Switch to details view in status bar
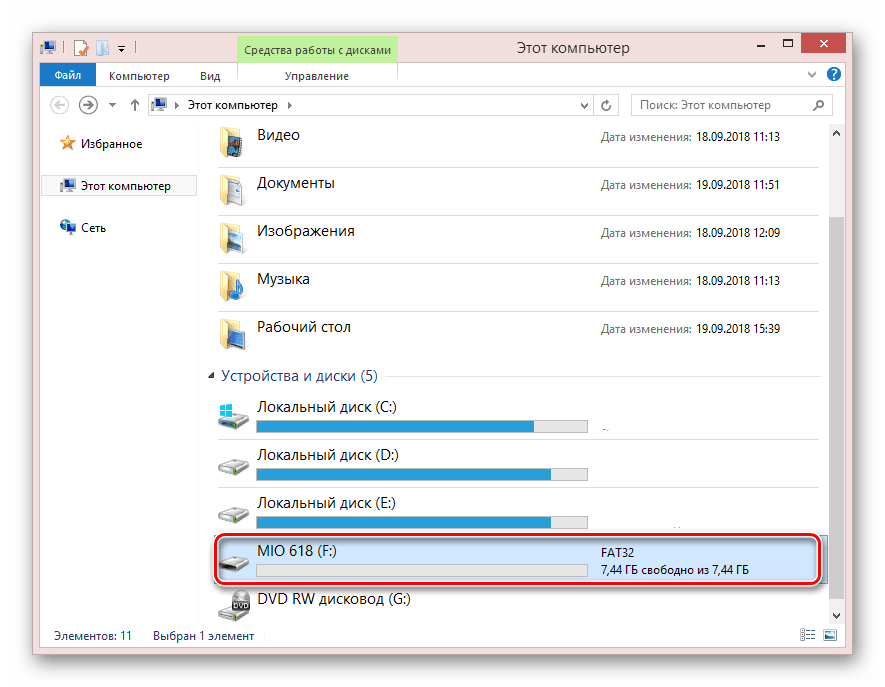Screen dimensions: 885x687 pos(808,635)
